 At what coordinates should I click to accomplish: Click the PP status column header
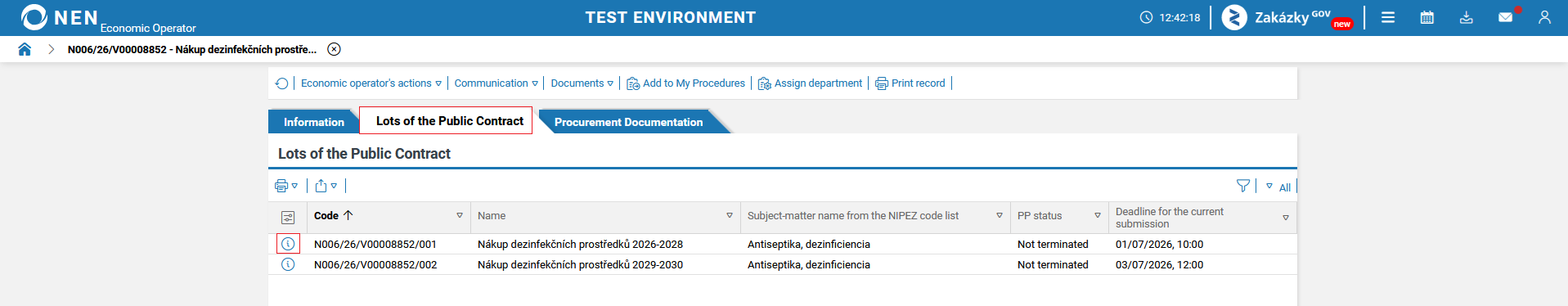click(x=1040, y=216)
